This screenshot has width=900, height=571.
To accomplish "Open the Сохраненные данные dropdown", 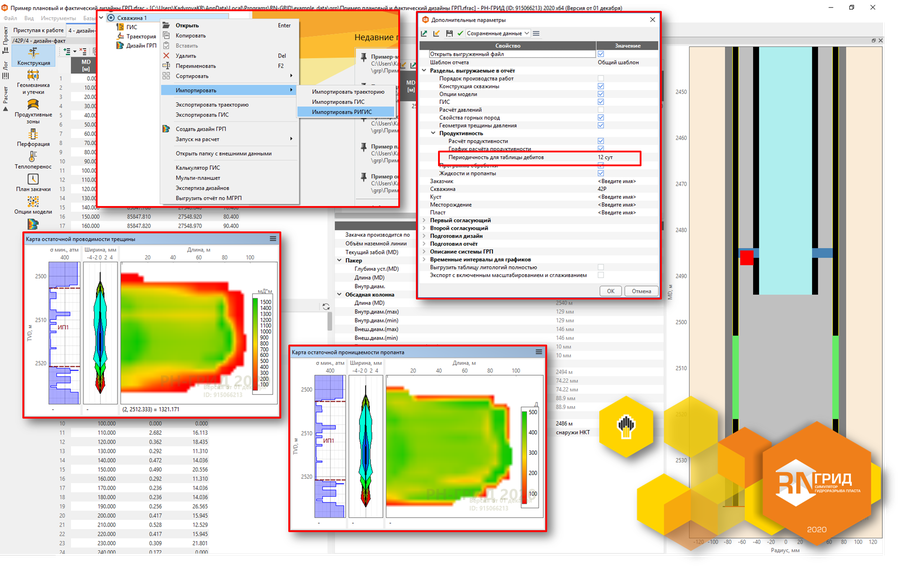I will click(x=500, y=34).
